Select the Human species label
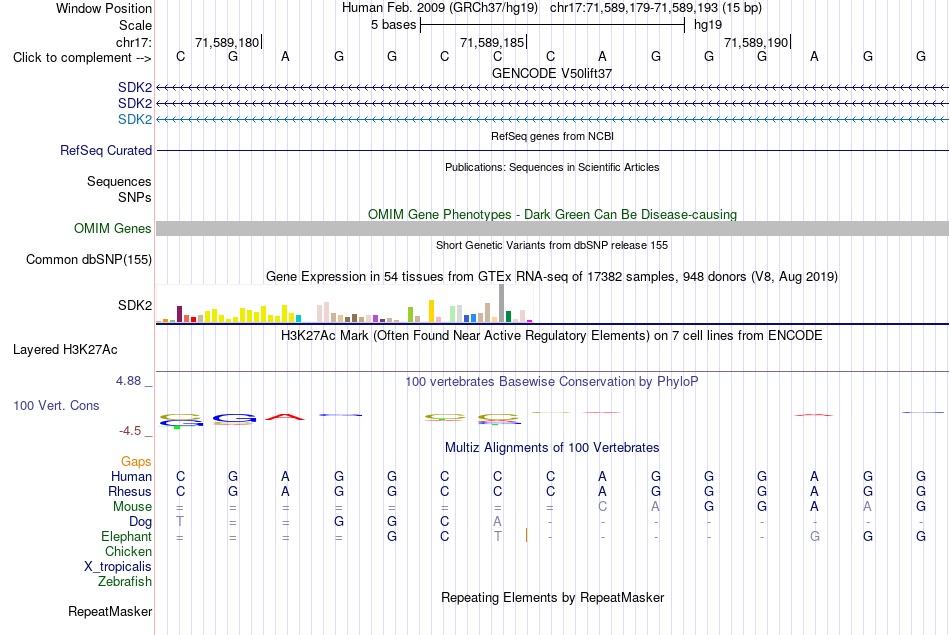This screenshot has height=635, width=950. [131, 477]
